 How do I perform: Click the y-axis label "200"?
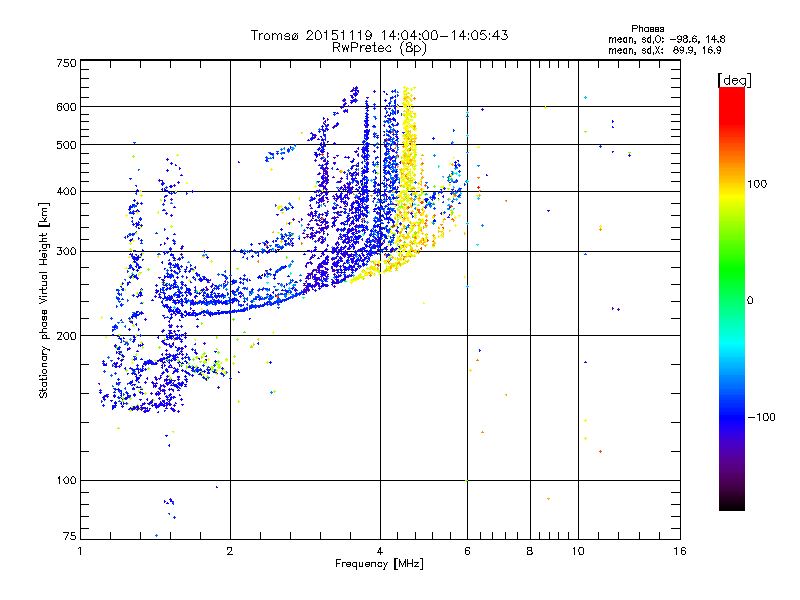66,336
